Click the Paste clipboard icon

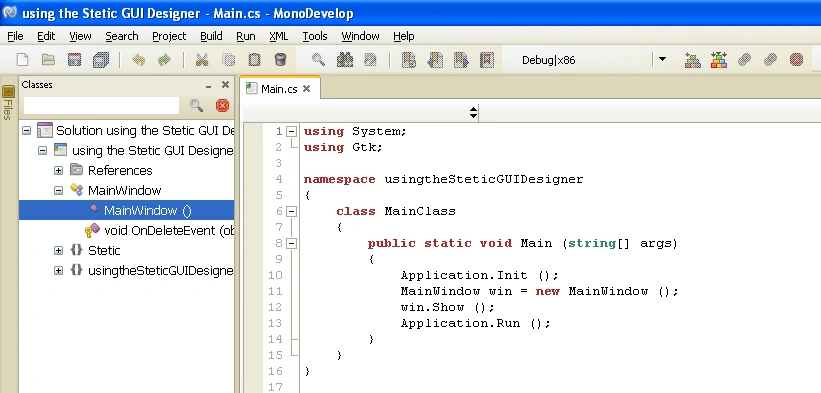click(x=254, y=60)
